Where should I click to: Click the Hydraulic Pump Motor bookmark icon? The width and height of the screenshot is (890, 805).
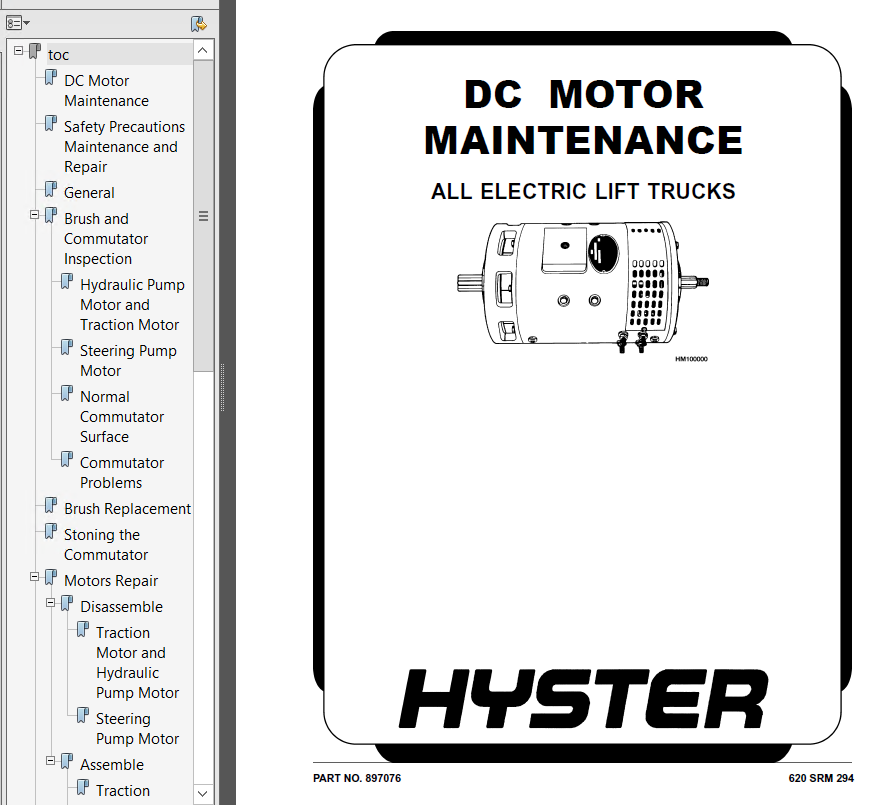[x=66, y=281]
